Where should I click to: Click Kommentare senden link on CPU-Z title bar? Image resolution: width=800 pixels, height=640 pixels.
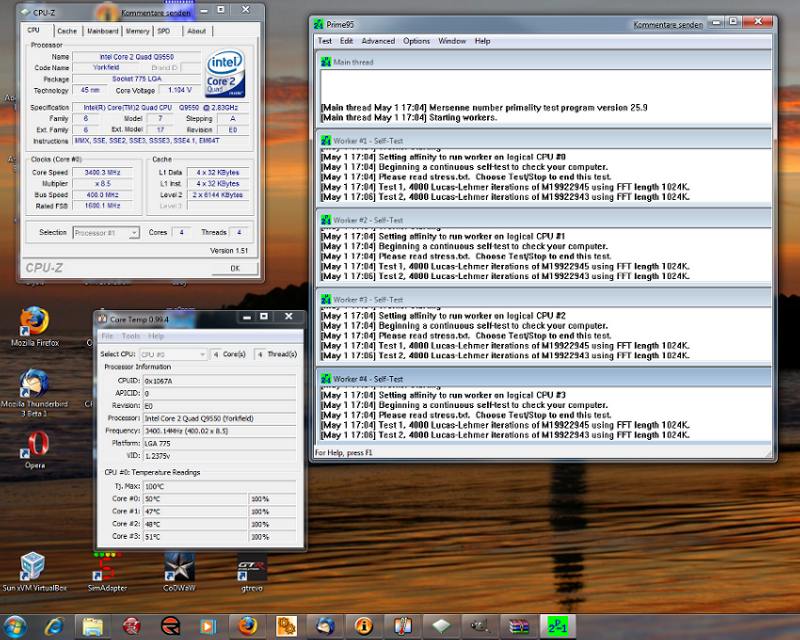(x=156, y=13)
